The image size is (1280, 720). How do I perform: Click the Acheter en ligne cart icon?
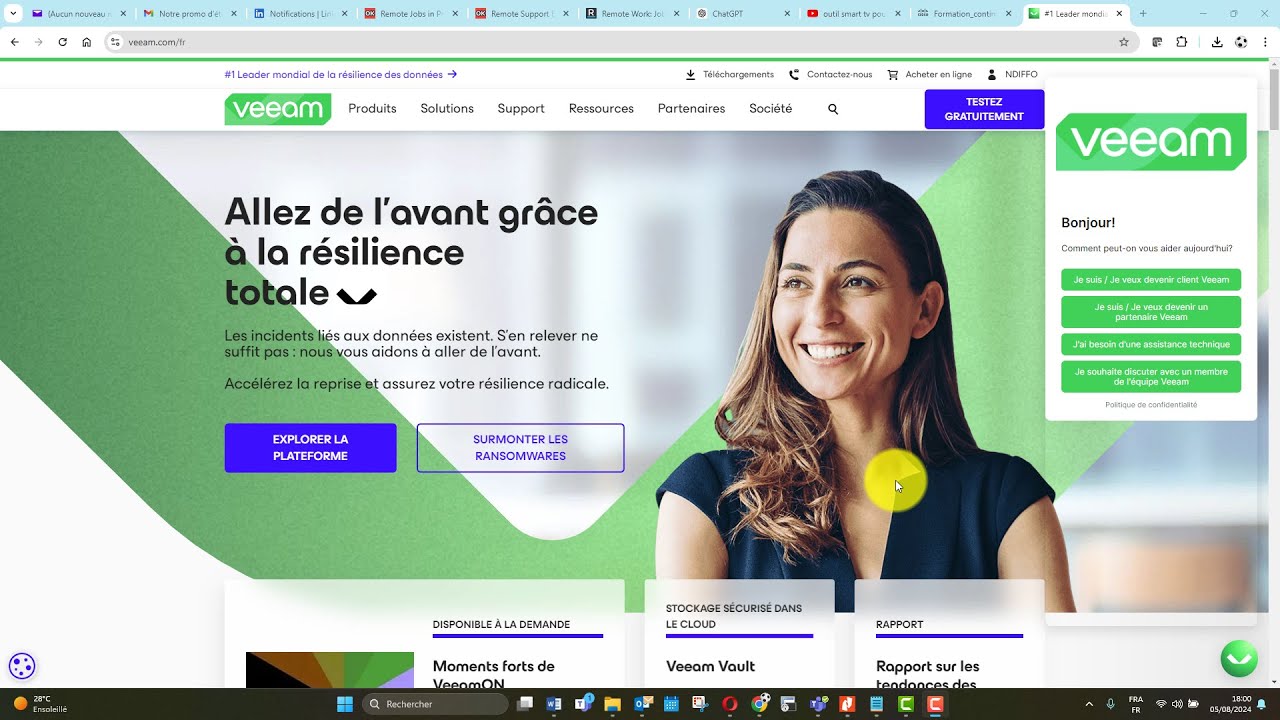(x=893, y=75)
